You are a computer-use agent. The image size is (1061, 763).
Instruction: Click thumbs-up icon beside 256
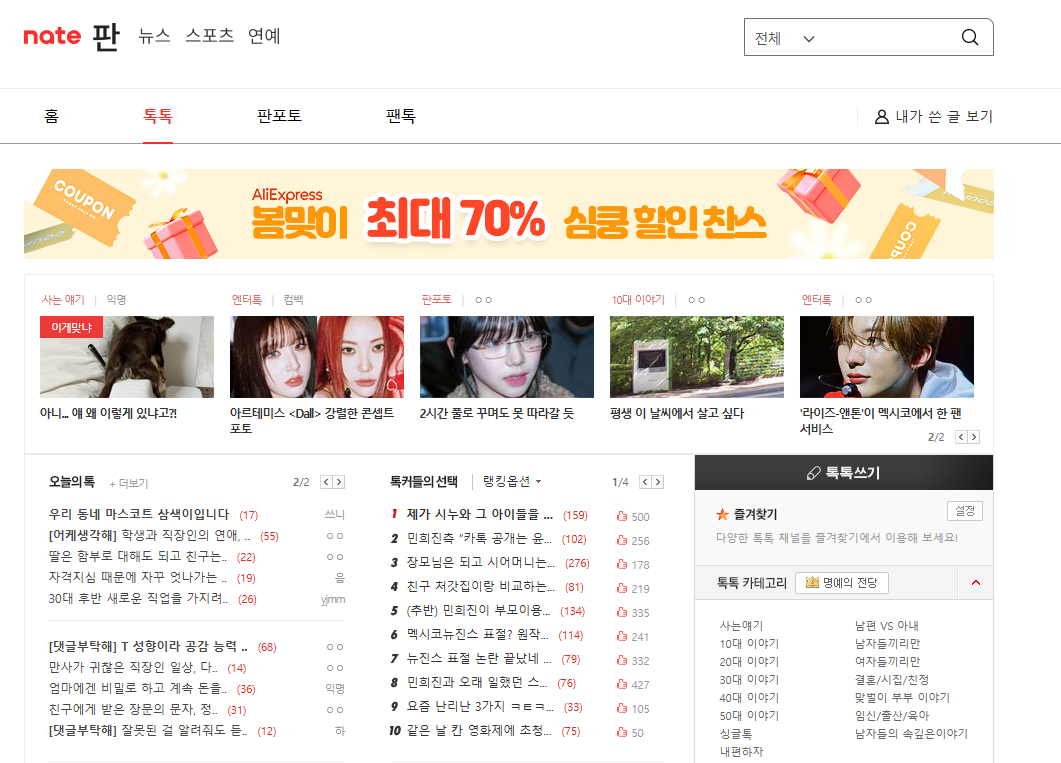click(622, 540)
